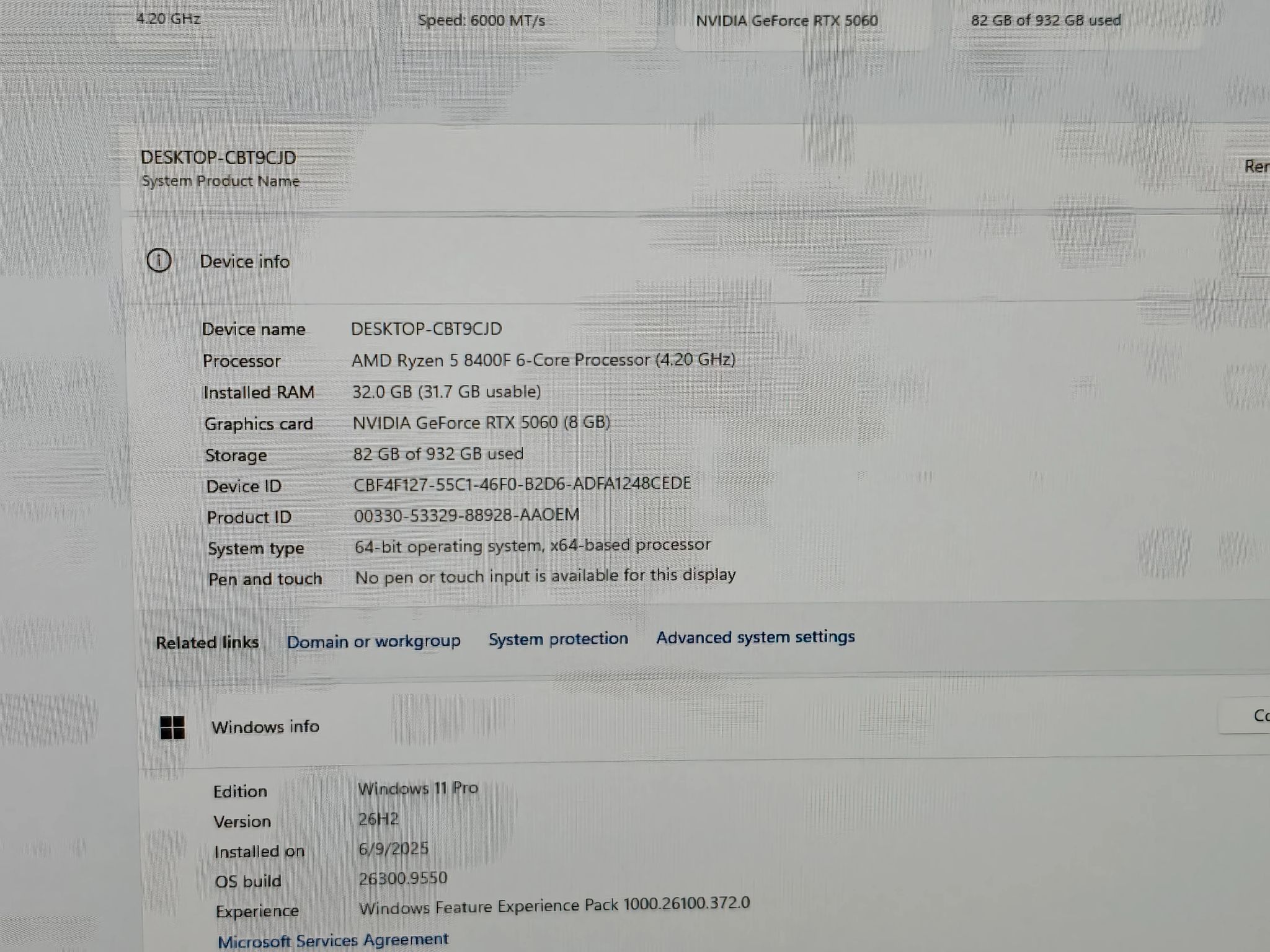
Task: Click the Product ID value 00330-53329-88928-AAOEM
Action: pos(467,515)
